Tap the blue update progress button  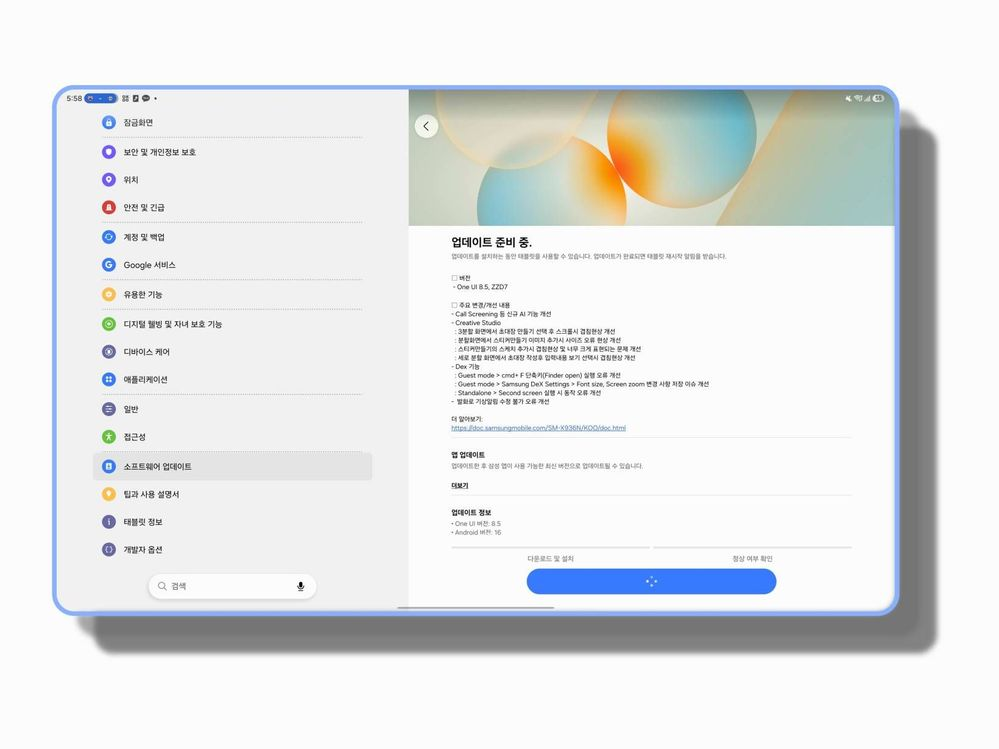click(651, 581)
